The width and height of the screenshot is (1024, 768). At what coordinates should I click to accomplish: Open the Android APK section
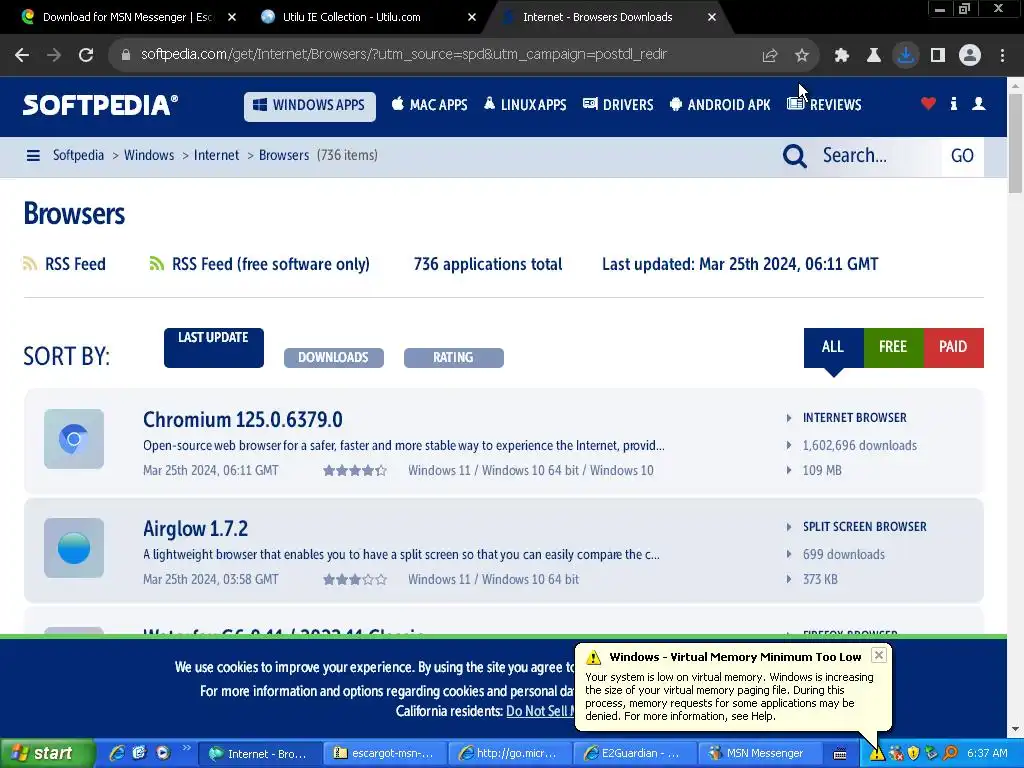click(x=720, y=104)
